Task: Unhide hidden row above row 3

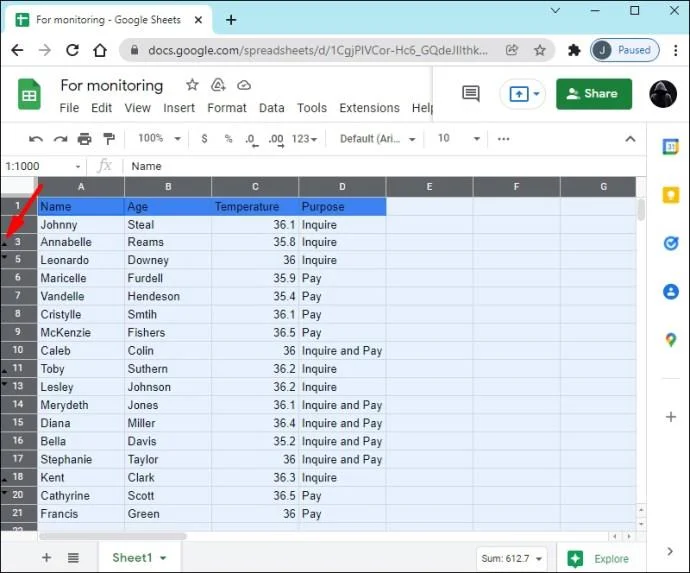Action: [4, 243]
